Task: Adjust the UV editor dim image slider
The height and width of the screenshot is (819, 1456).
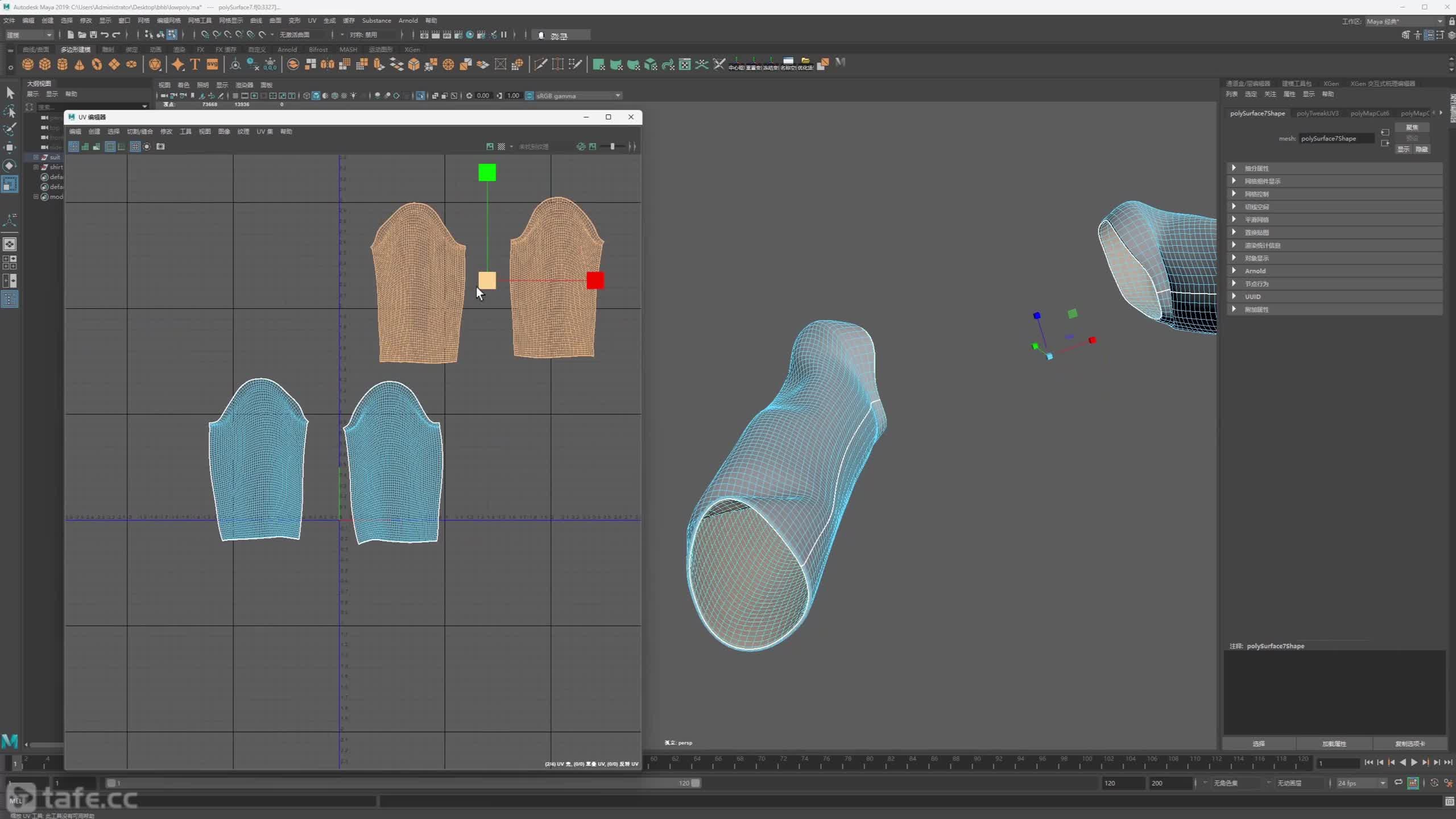Action: click(x=613, y=147)
